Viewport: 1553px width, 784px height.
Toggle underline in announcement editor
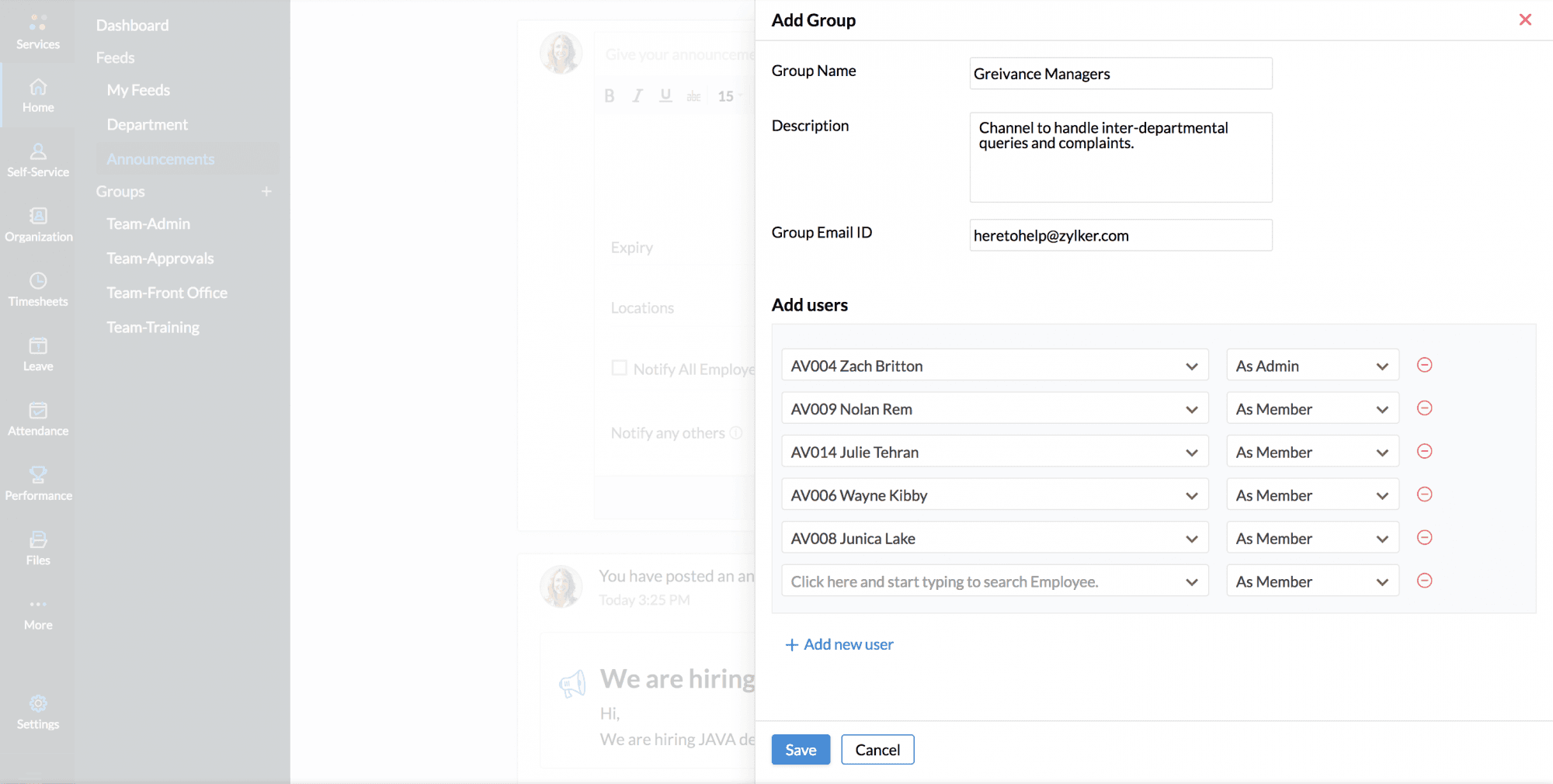(665, 95)
